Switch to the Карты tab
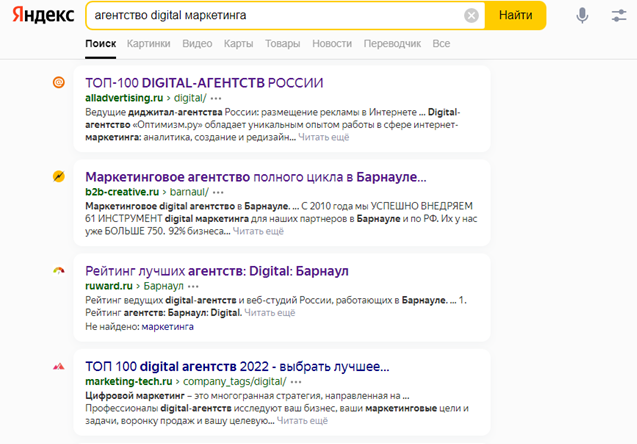Image resolution: width=637 pixels, height=444 pixels. [238, 43]
